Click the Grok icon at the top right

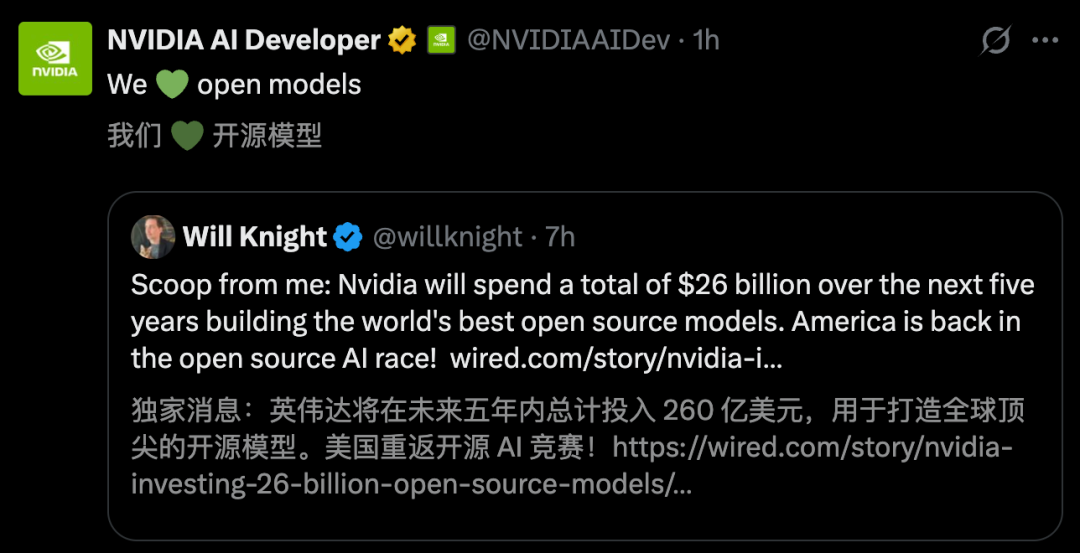pos(995,40)
